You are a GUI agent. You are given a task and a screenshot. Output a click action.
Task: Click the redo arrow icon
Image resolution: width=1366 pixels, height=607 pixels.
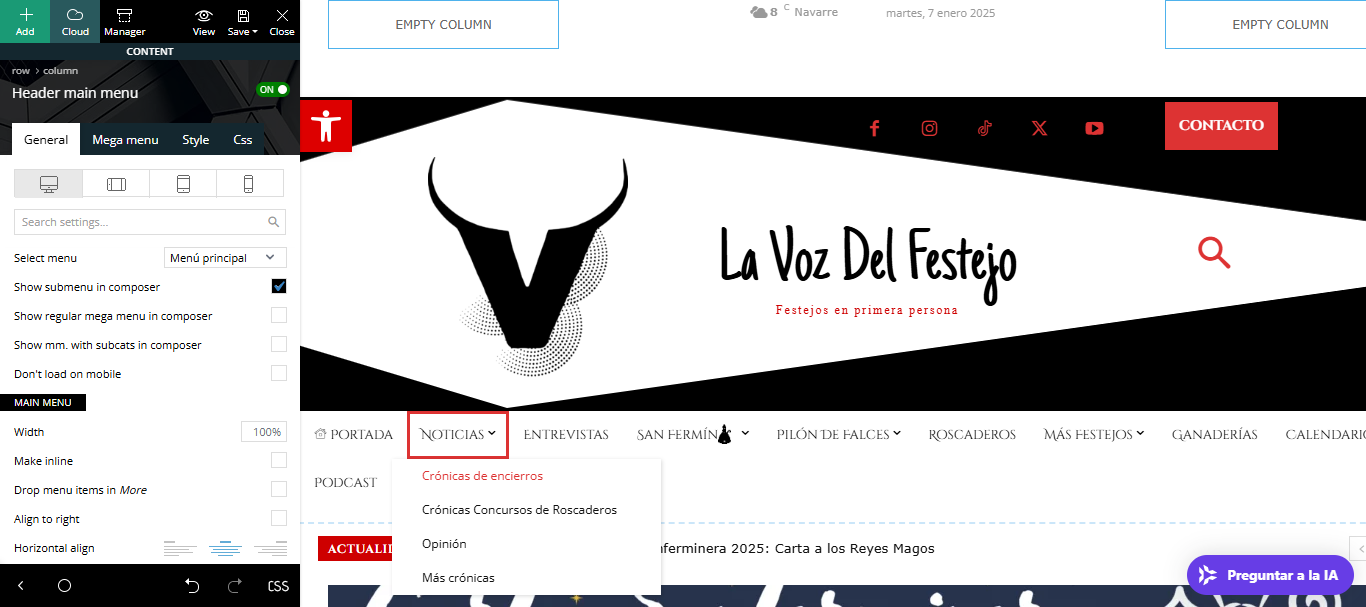coord(235,586)
